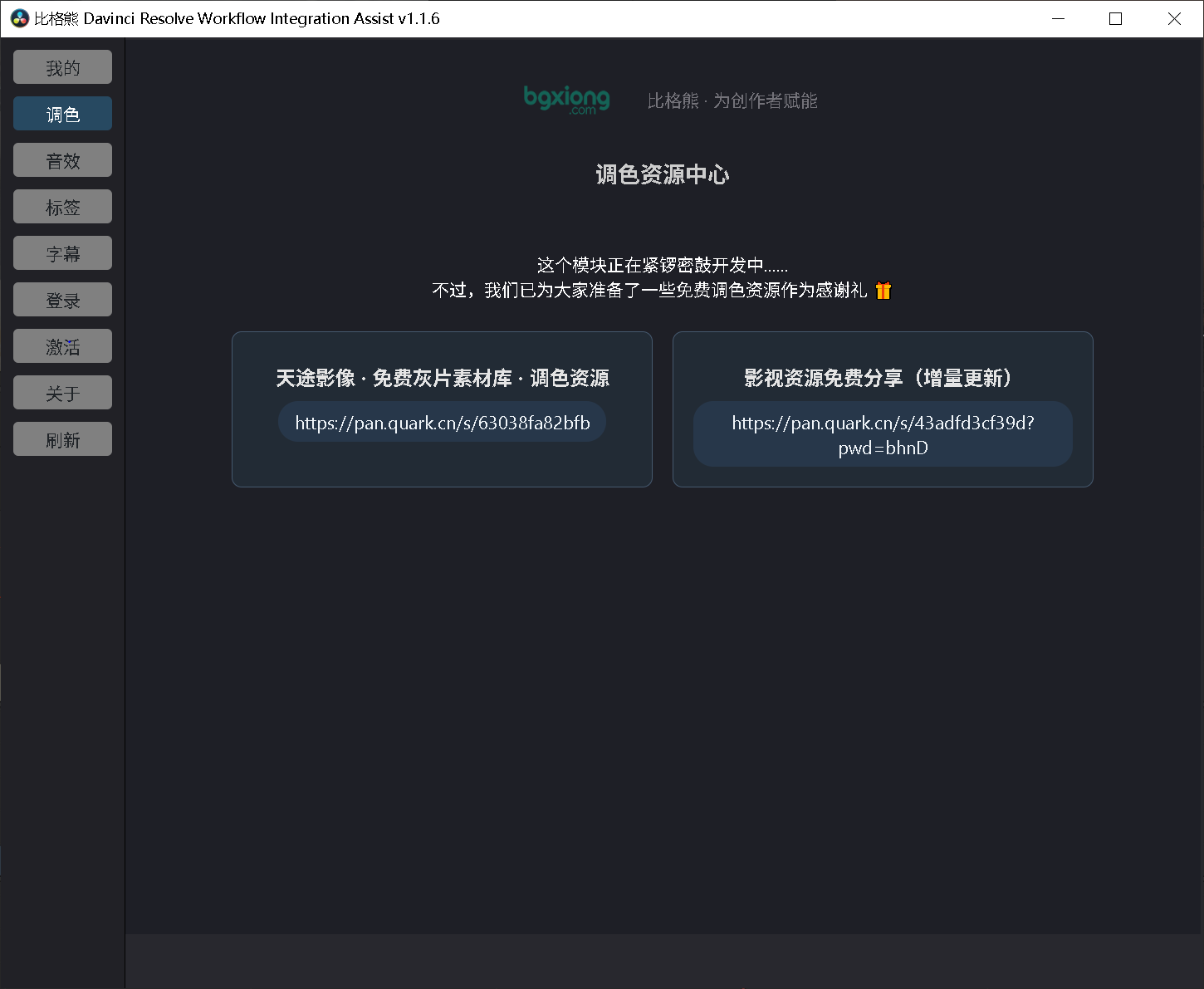Click the 比格熊 · 为创作者赋能 tagline
This screenshot has width=1204, height=989.
tap(732, 100)
